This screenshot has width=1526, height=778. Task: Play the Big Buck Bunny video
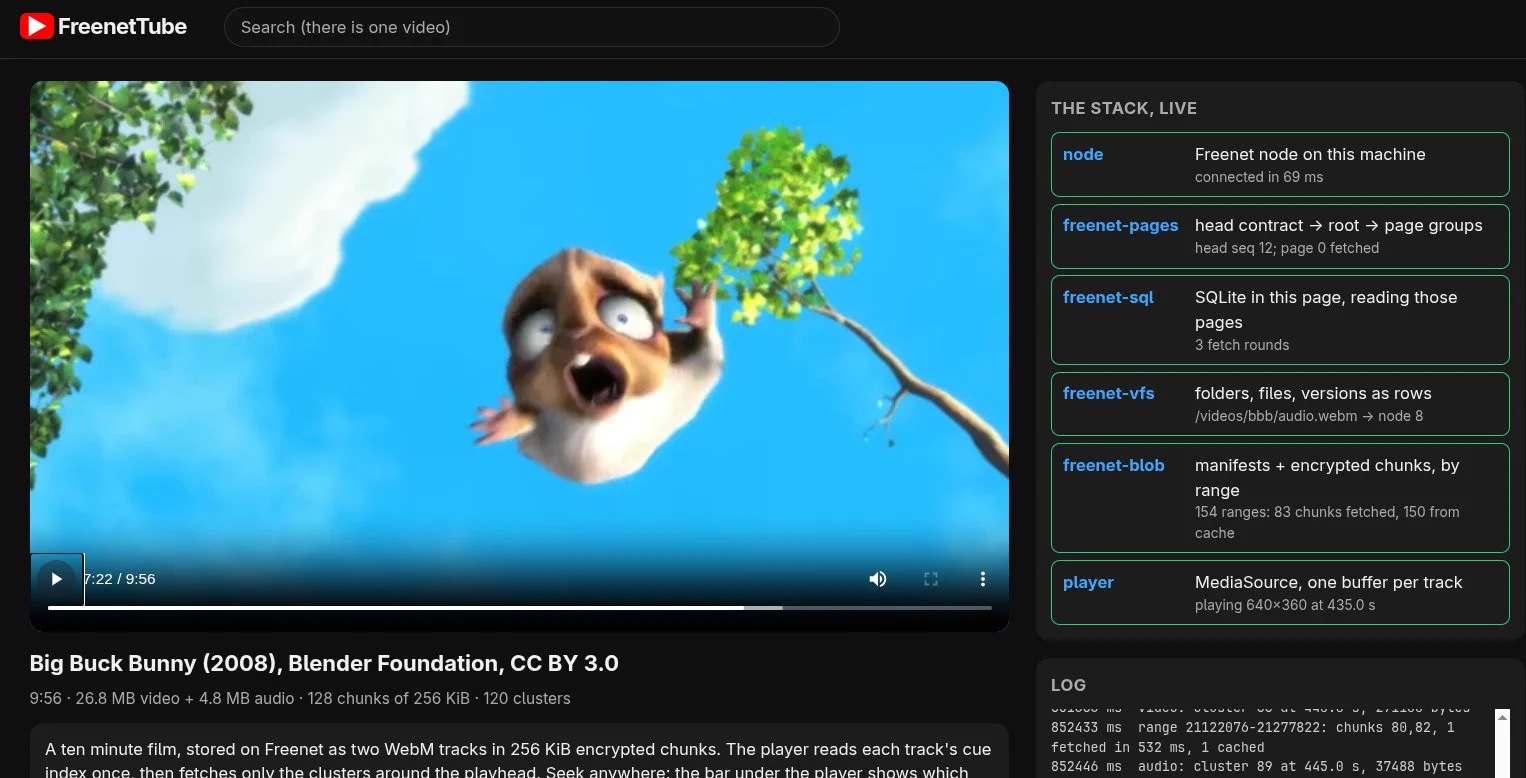coord(56,579)
